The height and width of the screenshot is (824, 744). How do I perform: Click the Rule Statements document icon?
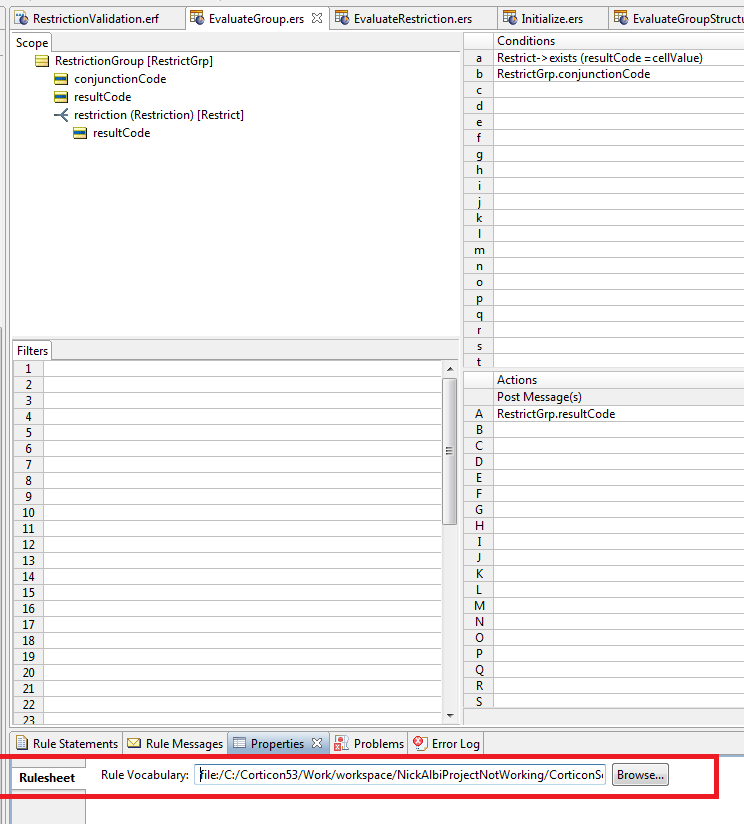pos(22,743)
